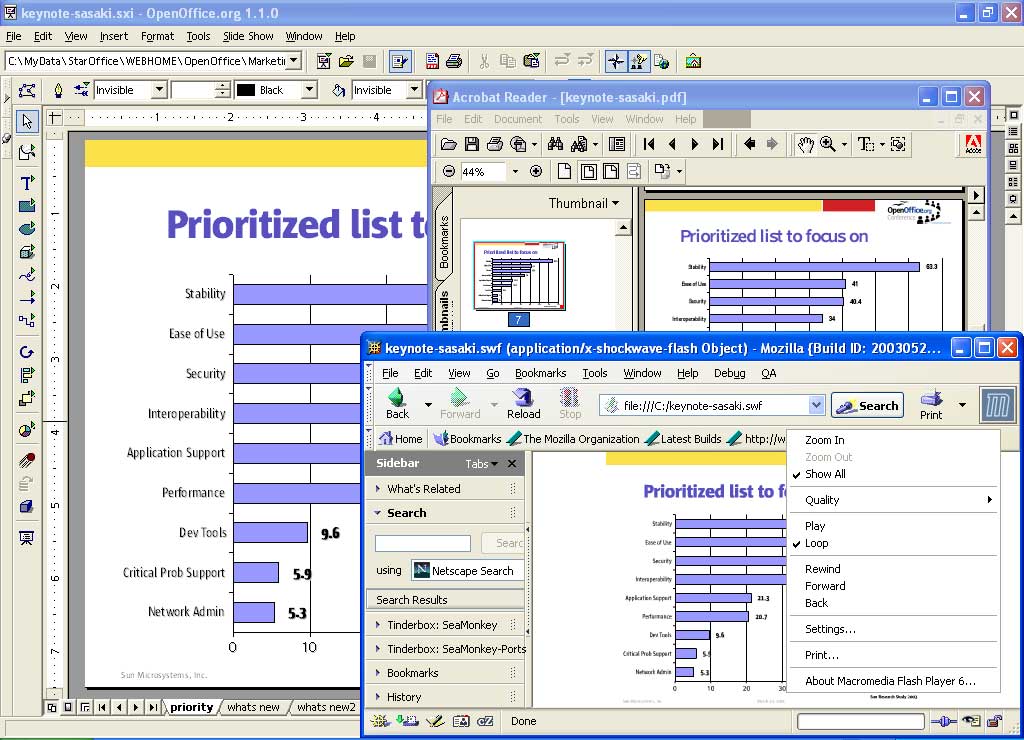Go to first page in Acrobat Reader

[x=649, y=144]
